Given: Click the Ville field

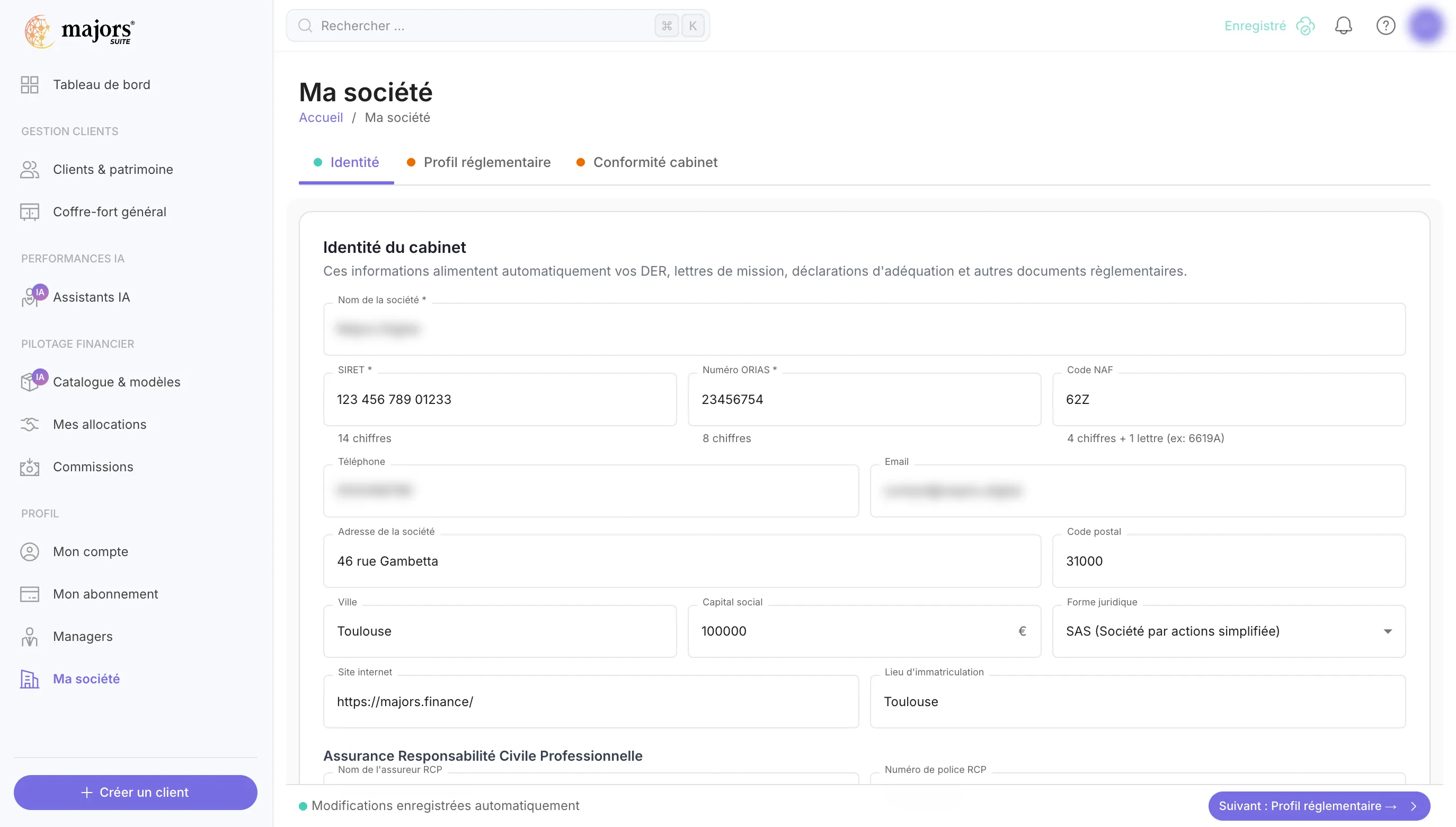Looking at the screenshot, I should tap(500, 631).
